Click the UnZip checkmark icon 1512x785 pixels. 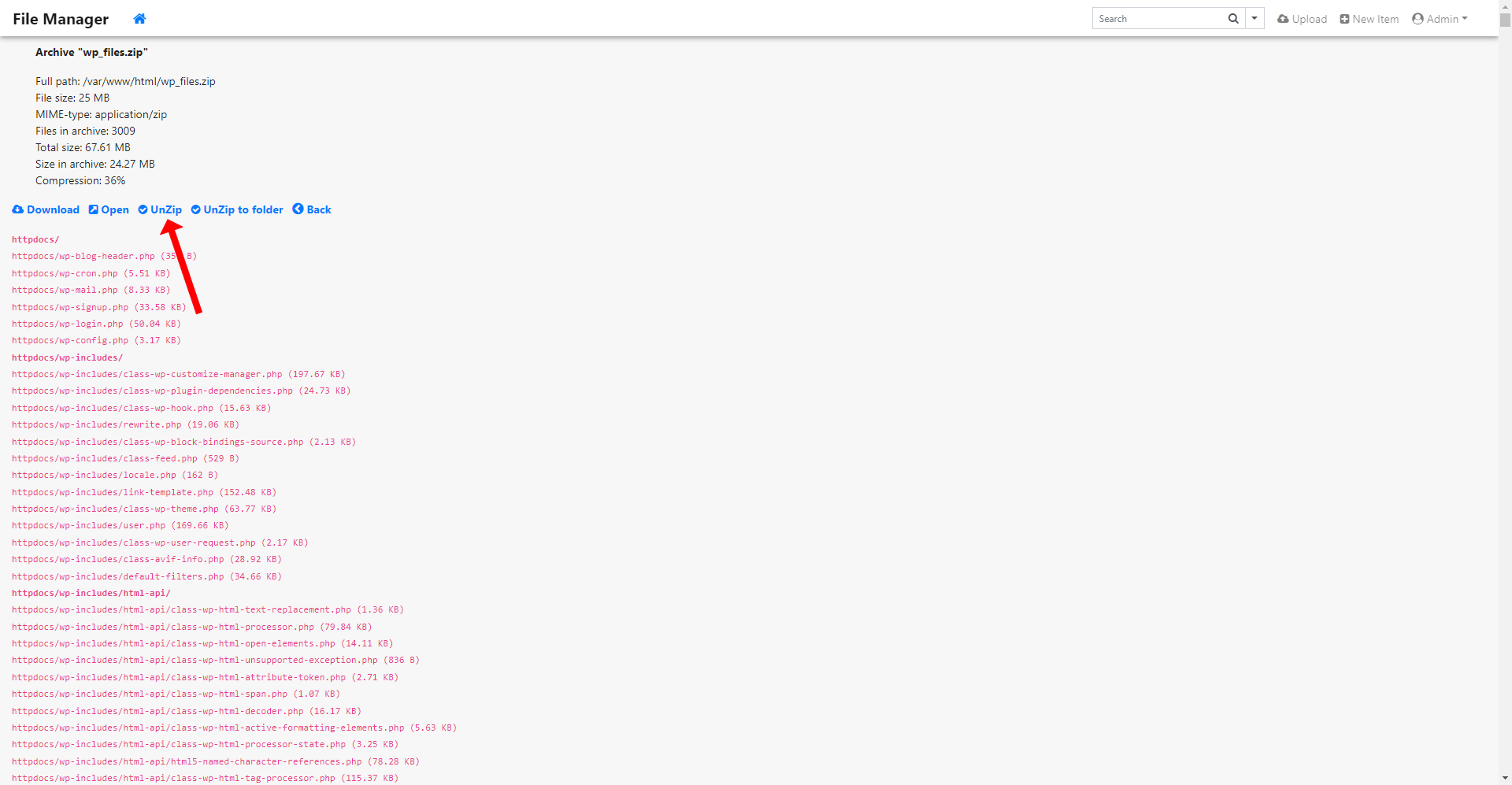[143, 209]
